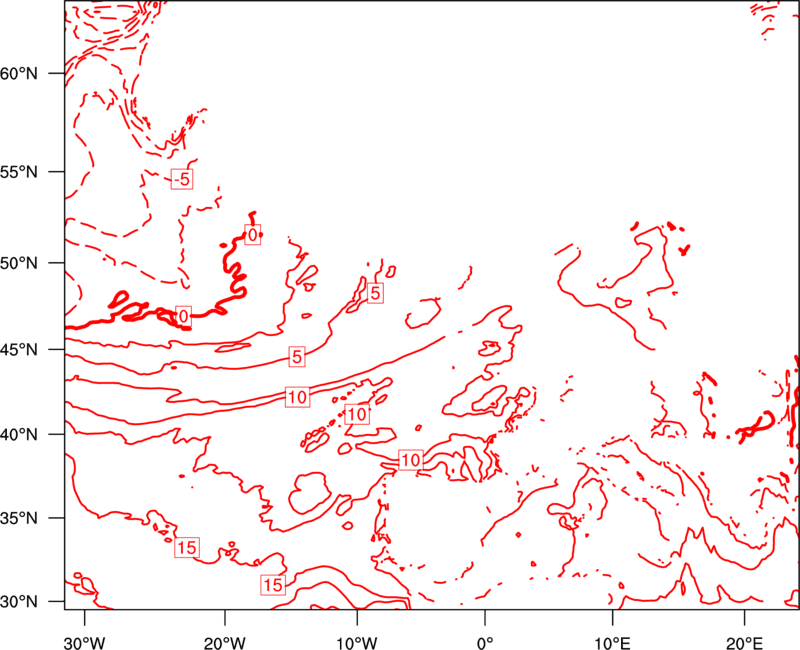This screenshot has height=650, width=800.
Task: Select the 50°N latitude axis label
Action: point(19,263)
